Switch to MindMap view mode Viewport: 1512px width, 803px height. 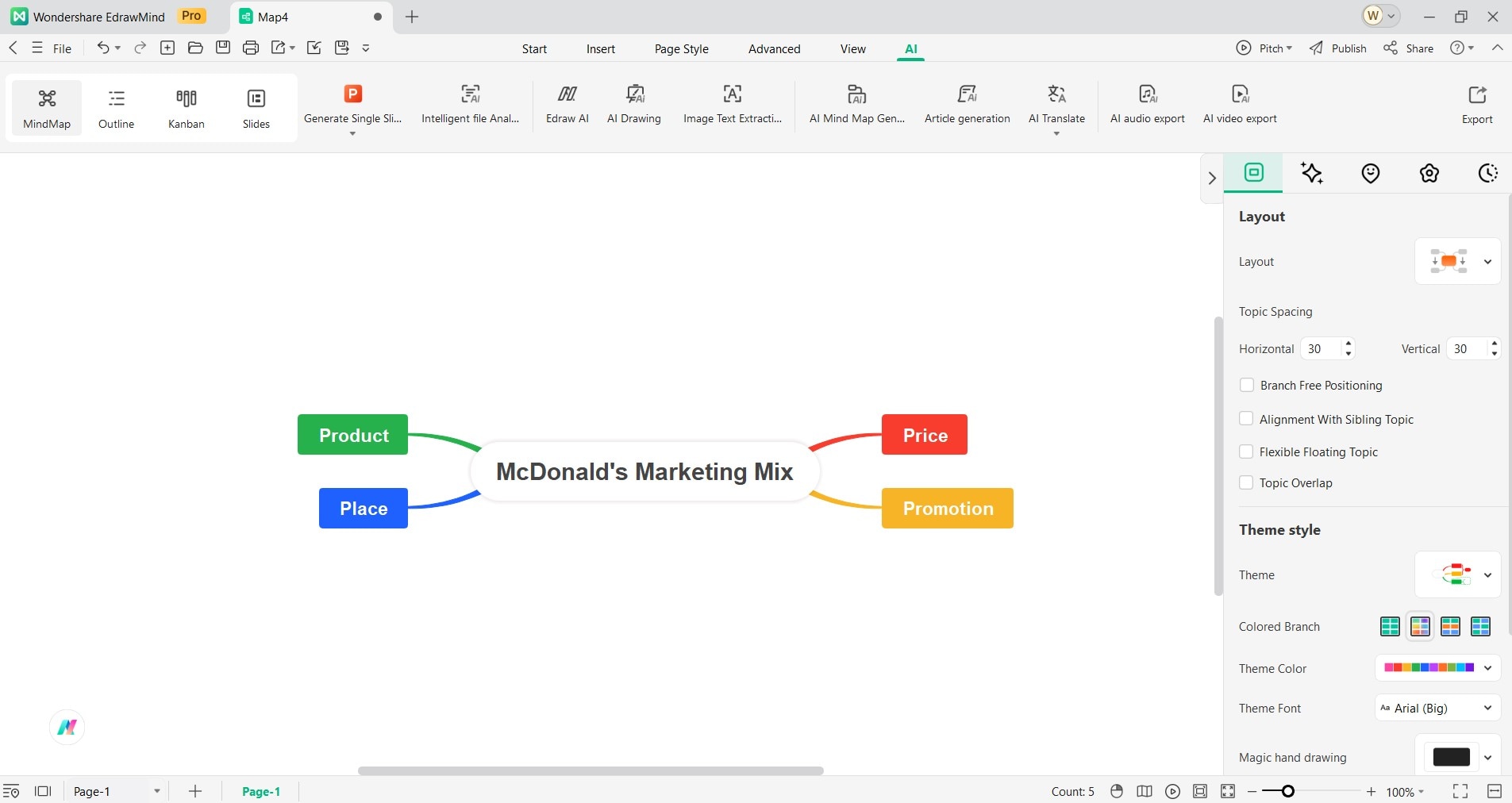pos(47,108)
